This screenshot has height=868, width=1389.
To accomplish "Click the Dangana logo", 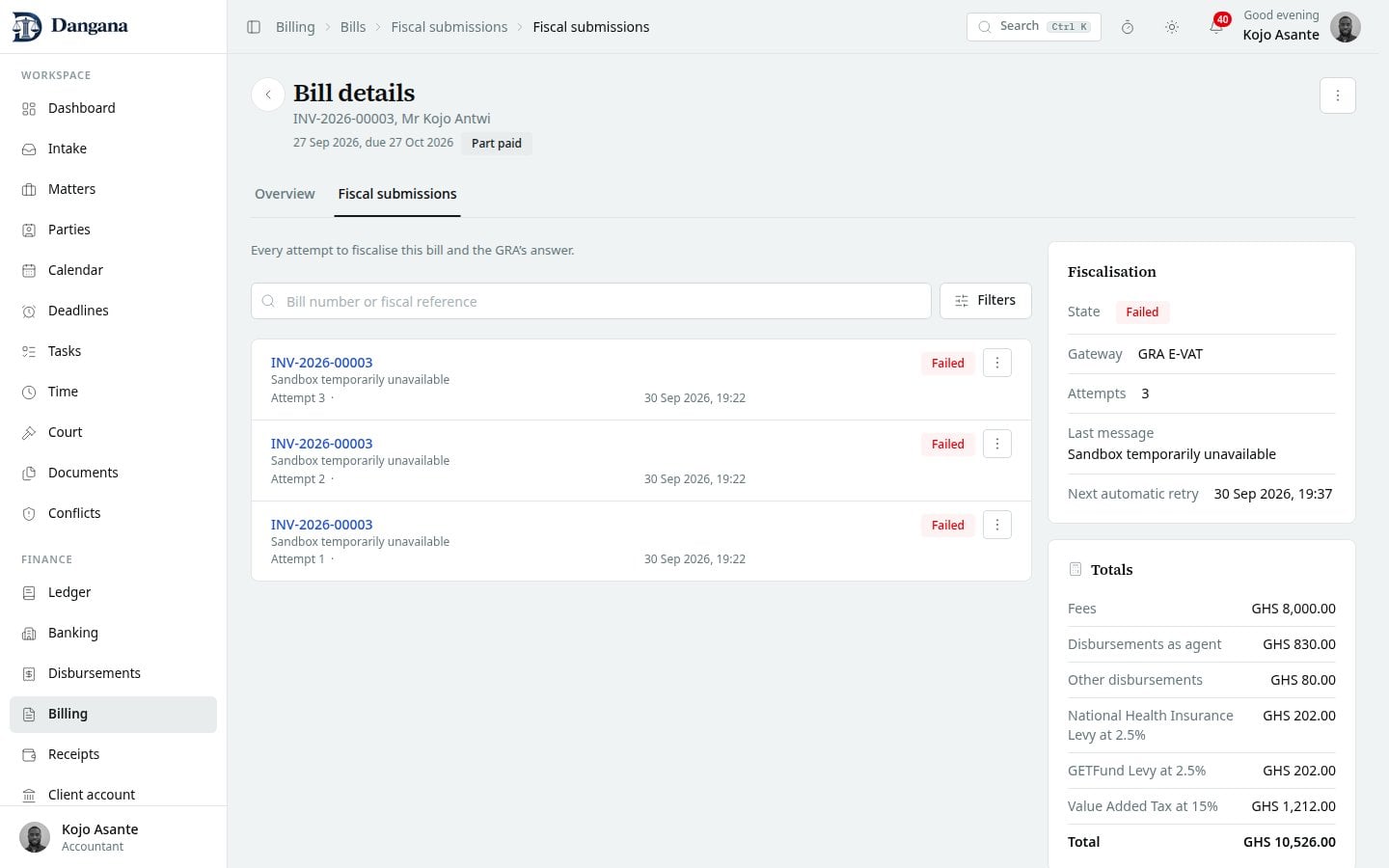I will tap(69, 27).
